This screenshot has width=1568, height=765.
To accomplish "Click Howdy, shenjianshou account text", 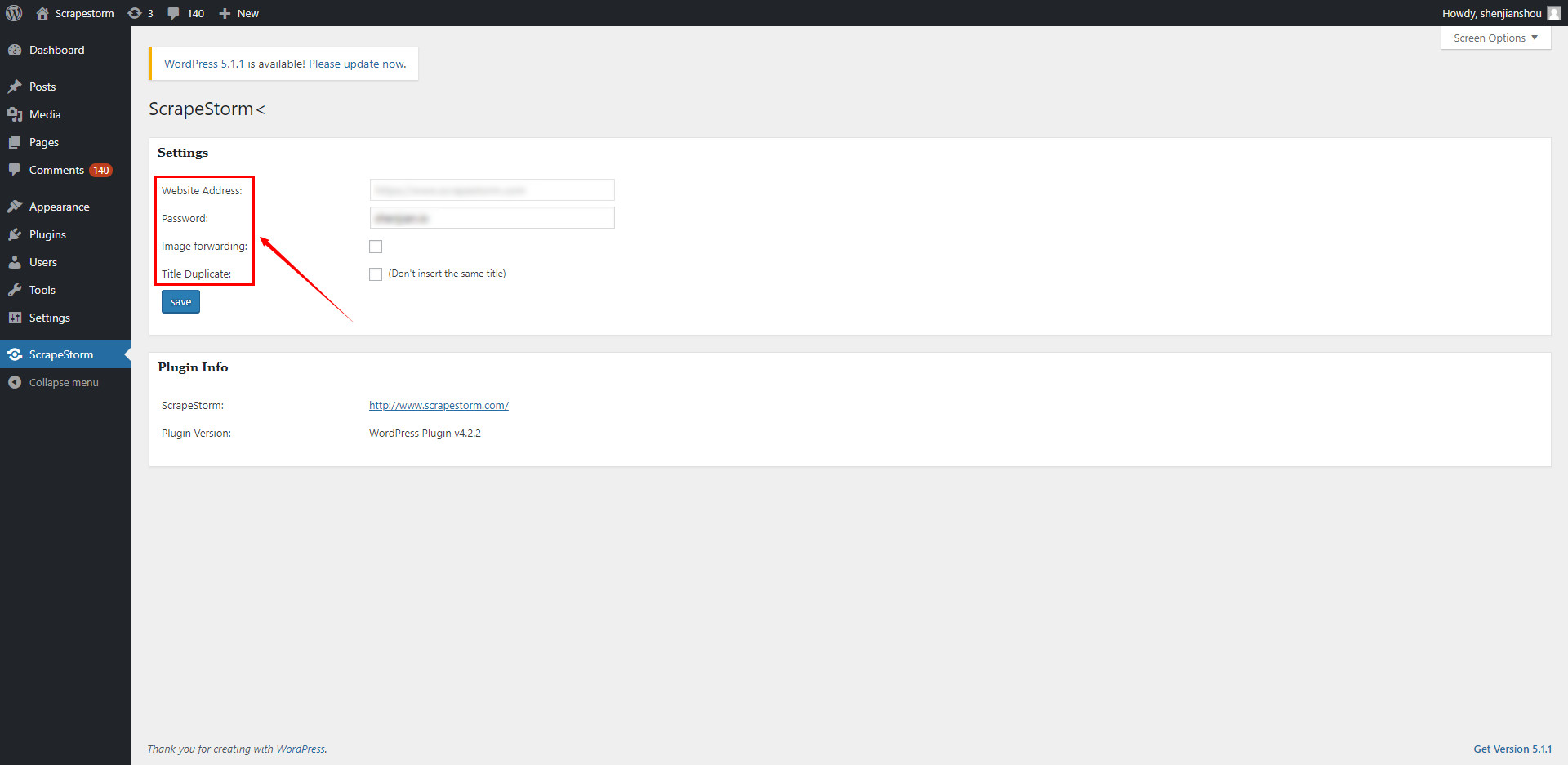I will click(x=1491, y=13).
